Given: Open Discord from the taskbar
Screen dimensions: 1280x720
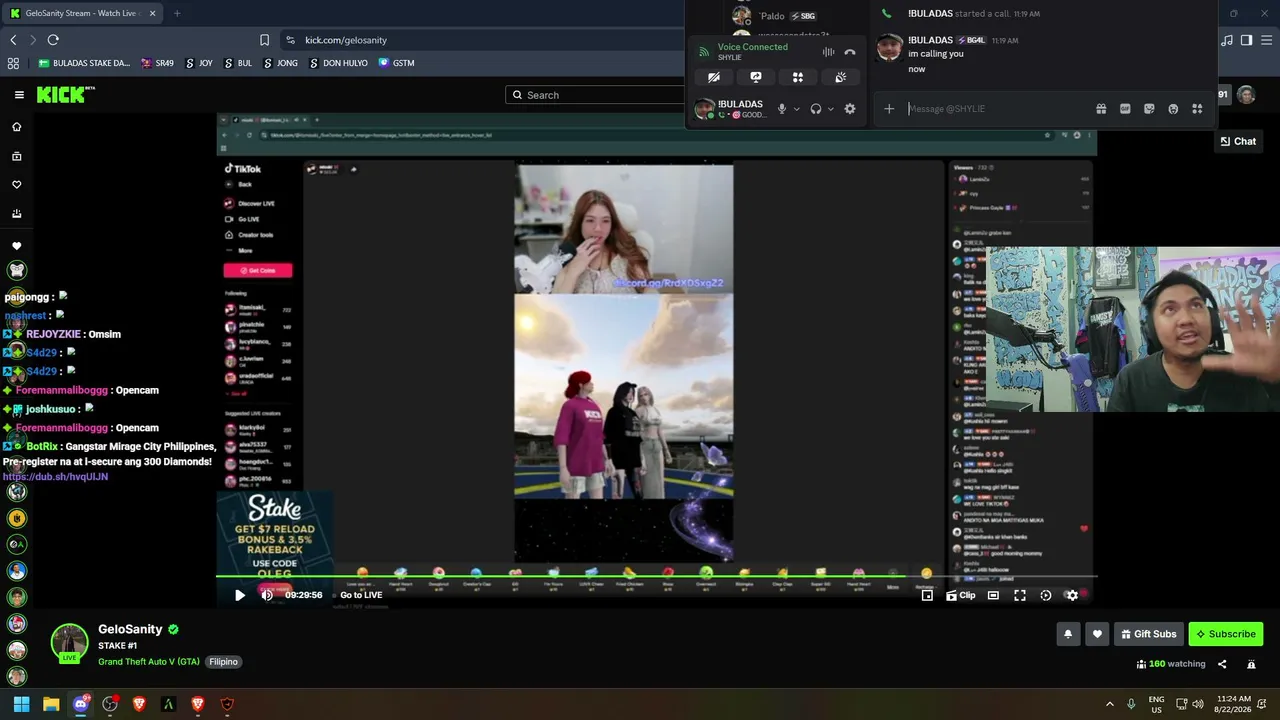Looking at the screenshot, I should click(81, 704).
